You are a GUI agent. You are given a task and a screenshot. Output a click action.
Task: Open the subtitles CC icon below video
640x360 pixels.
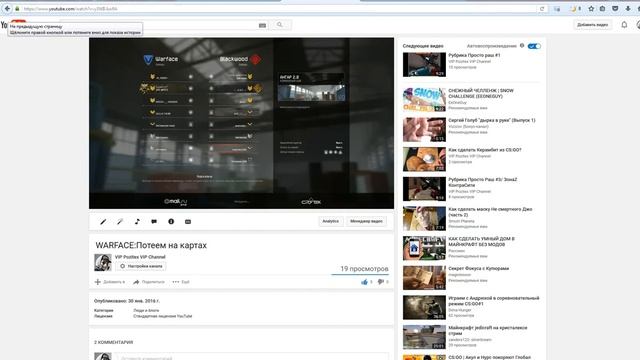click(188, 222)
